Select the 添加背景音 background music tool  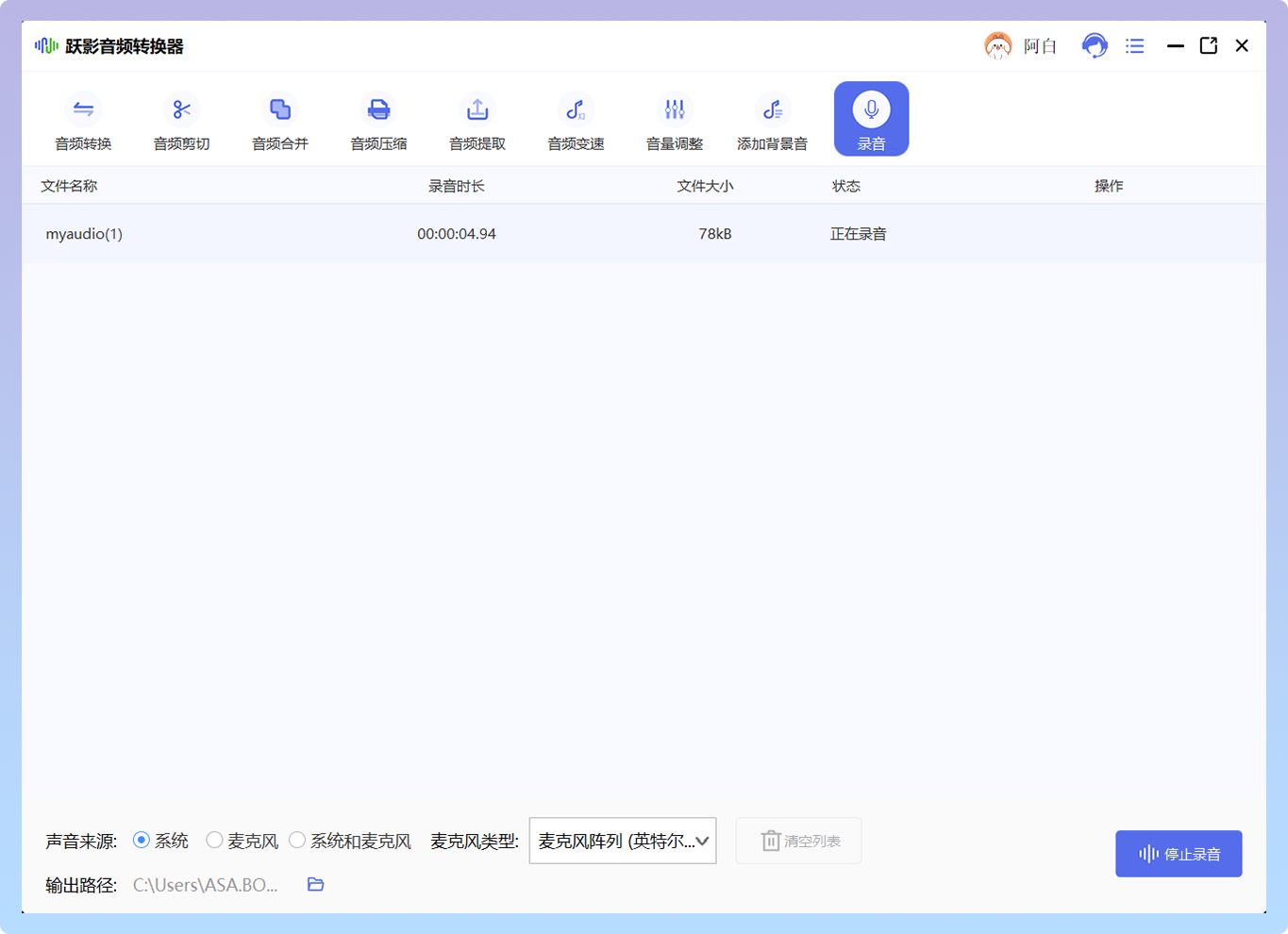pyautogui.click(x=773, y=121)
